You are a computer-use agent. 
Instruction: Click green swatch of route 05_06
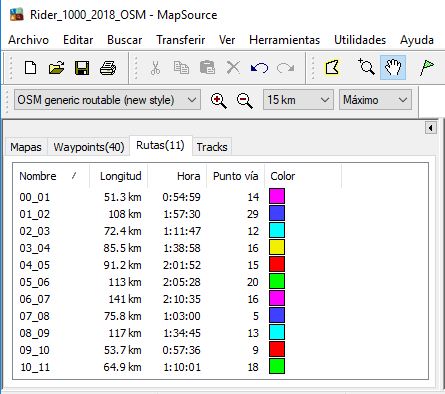tap(277, 281)
